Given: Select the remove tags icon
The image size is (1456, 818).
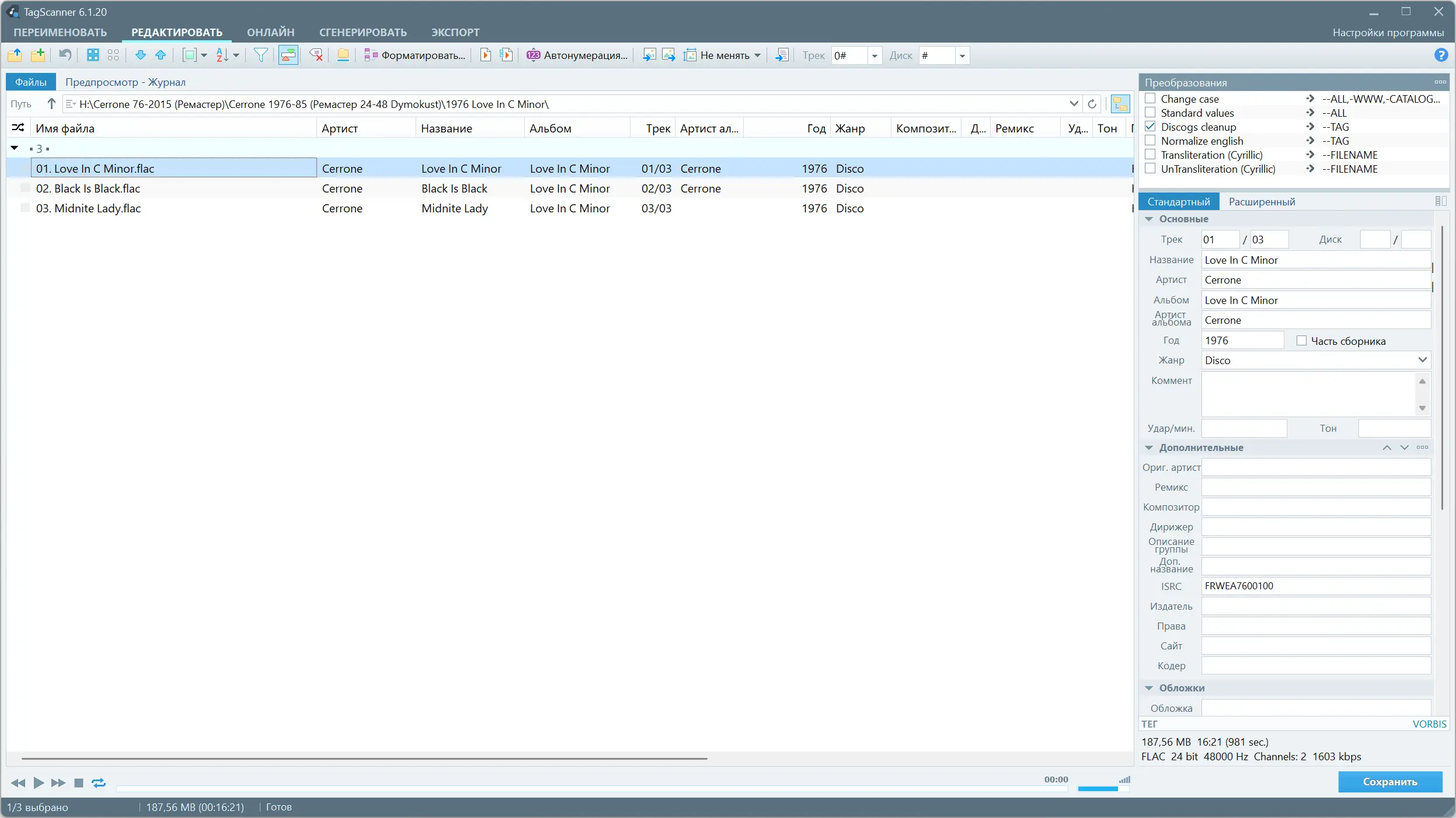Looking at the screenshot, I should [x=316, y=55].
